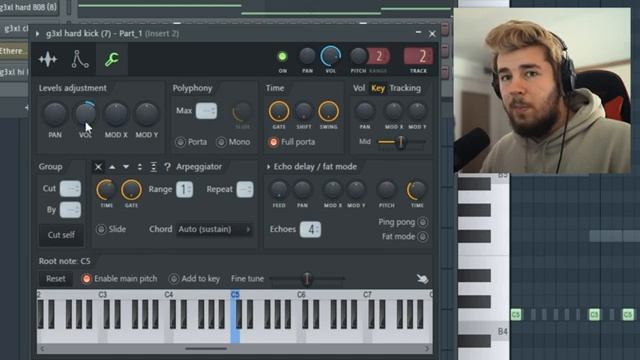
Task: Click the Polyphony SLIDE knob
Action: pyautogui.click(x=242, y=112)
